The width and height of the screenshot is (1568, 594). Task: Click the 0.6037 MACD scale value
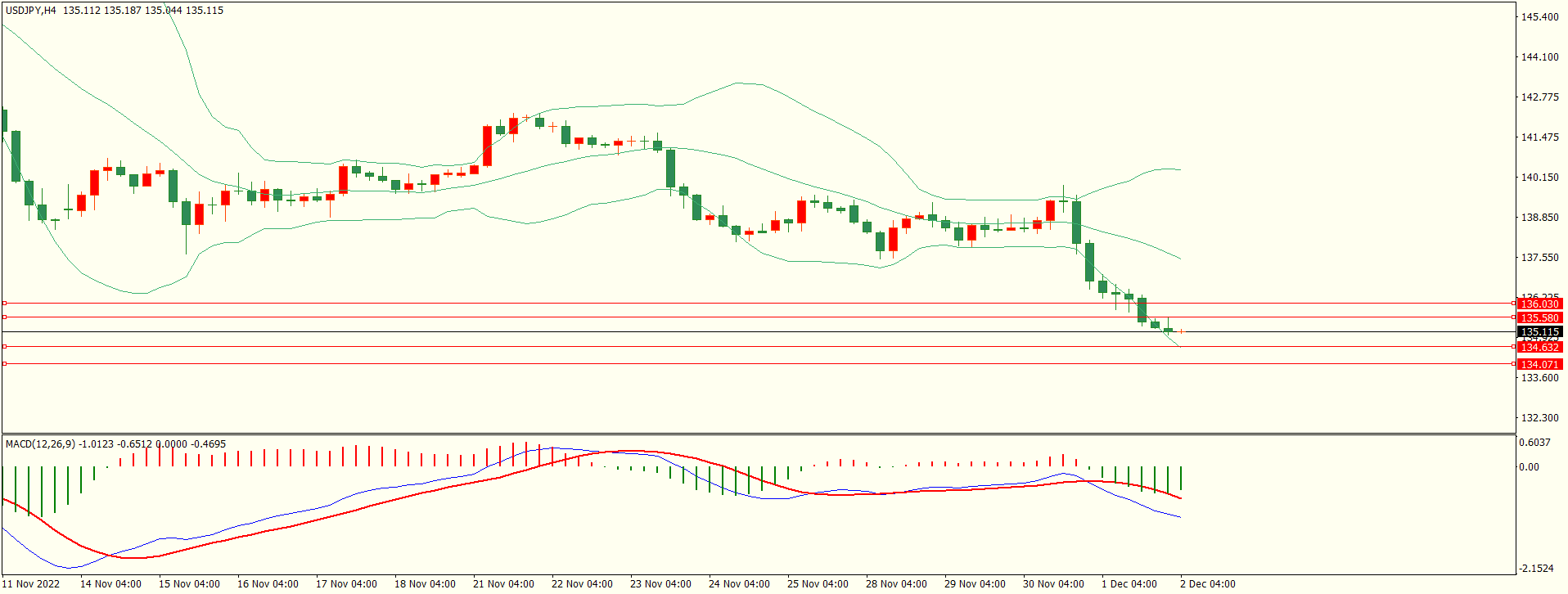[1534, 443]
